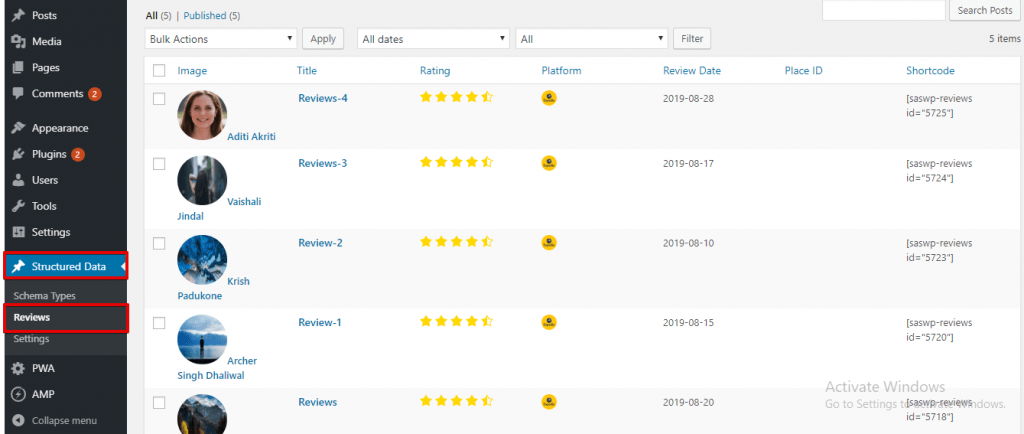This screenshot has height=434, width=1024.
Task: Open Schema Types submenu item
Action: pyautogui.click(x=44, y=296)
